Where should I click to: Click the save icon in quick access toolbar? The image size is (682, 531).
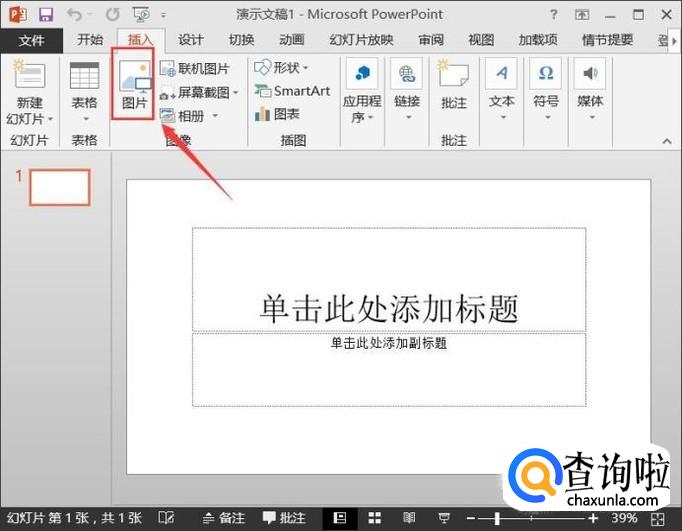pos(45,15)
